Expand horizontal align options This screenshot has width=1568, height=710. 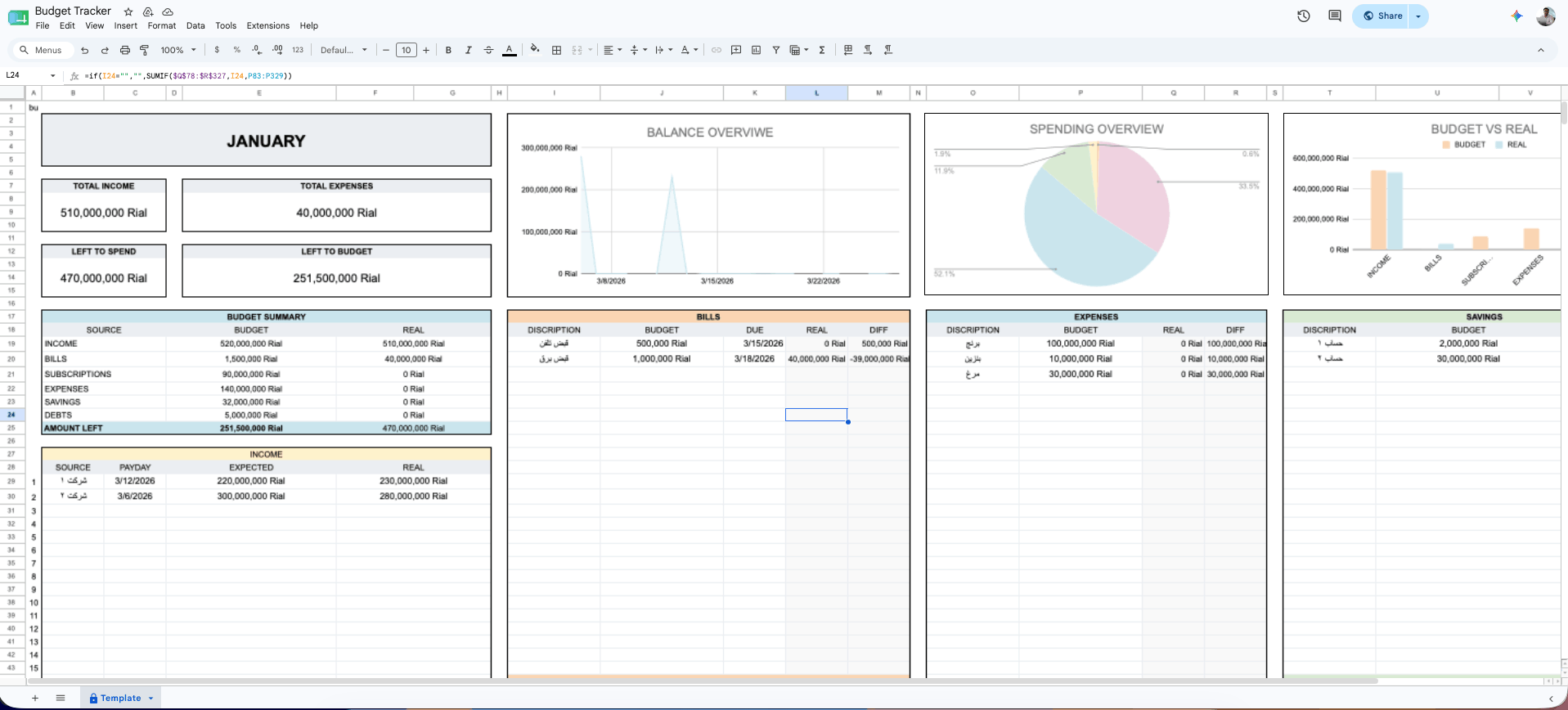tap(613, 50)
